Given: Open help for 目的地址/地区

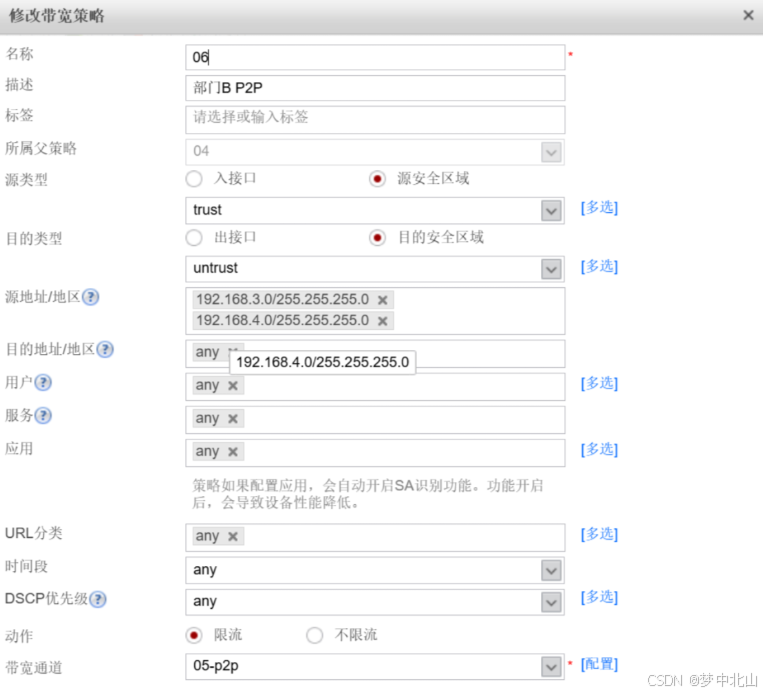Looking at the screenshot, I should 105,349.
